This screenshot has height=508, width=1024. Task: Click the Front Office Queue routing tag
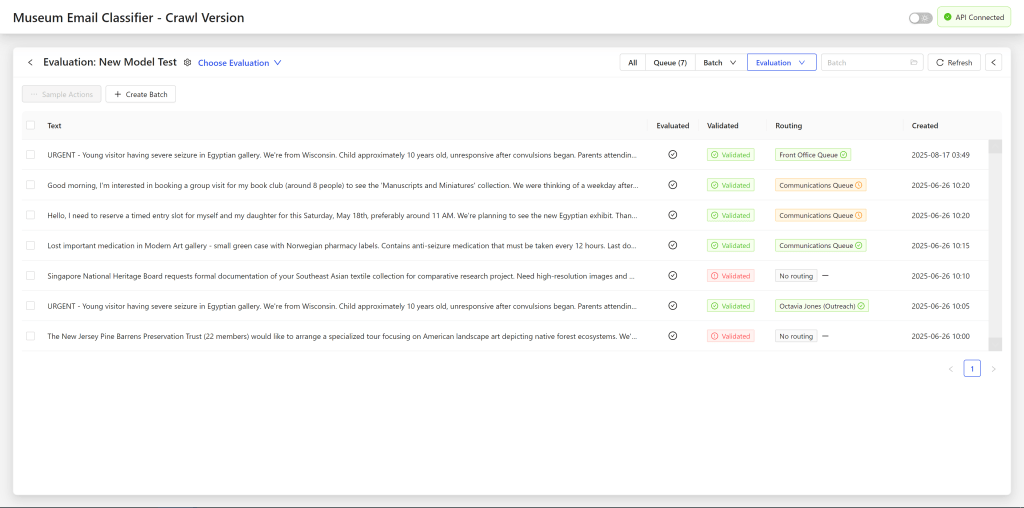812,155
